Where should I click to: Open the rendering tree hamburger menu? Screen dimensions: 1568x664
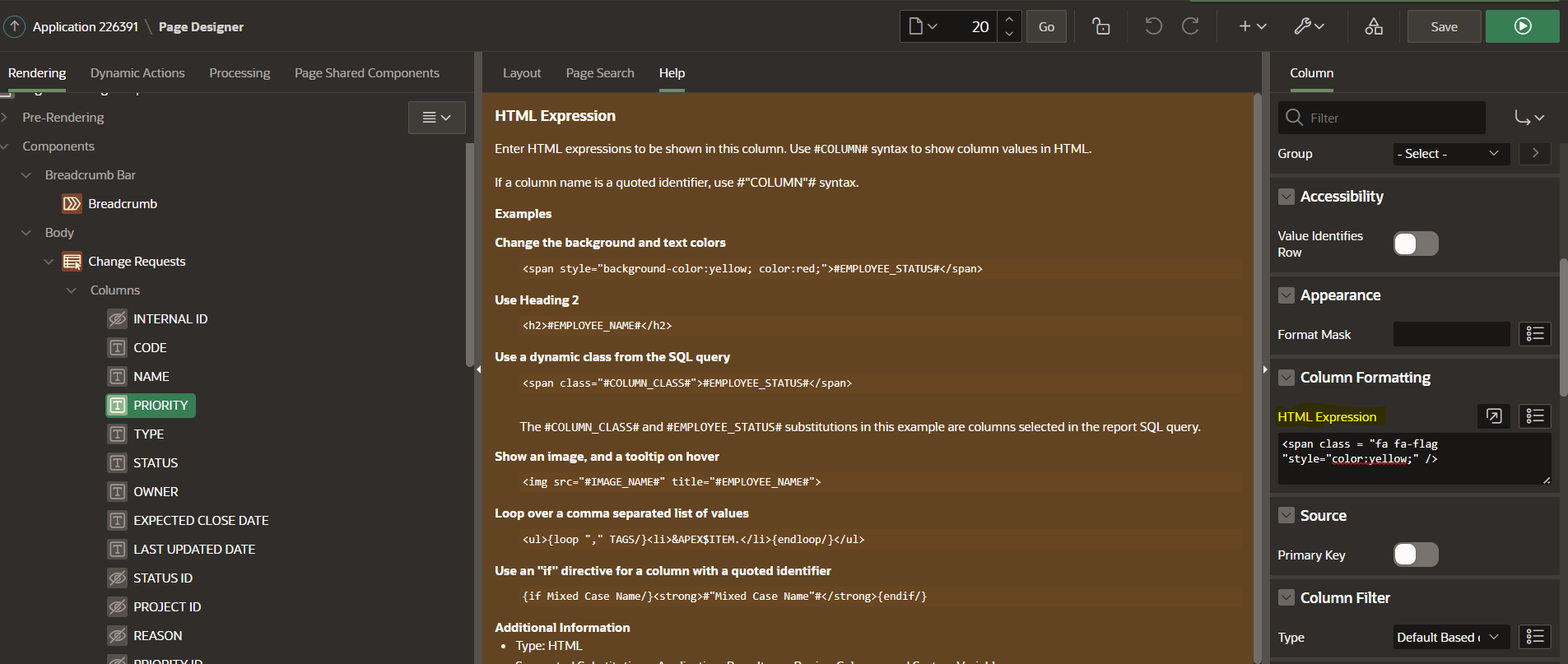pyautogui.click(x=437, y=118)
